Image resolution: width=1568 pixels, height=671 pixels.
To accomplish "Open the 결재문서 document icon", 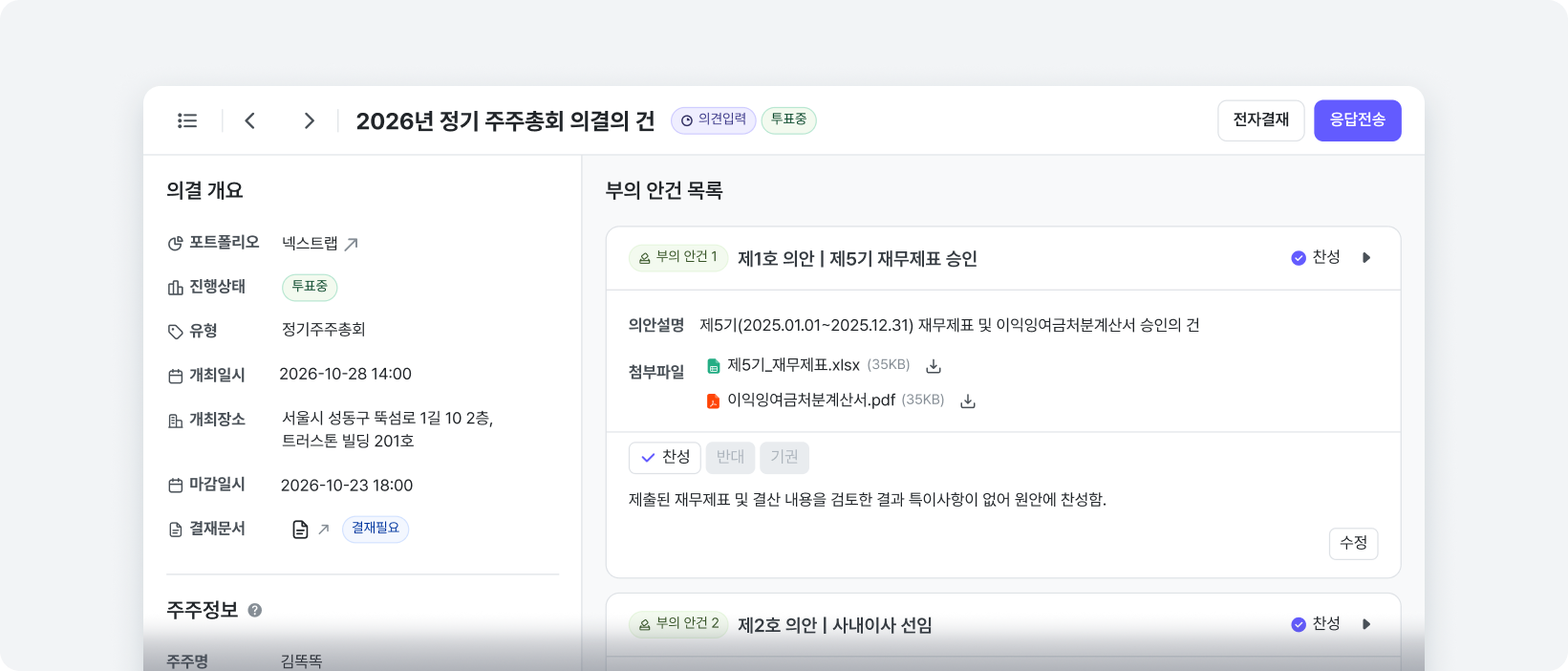I will (x=300, y=530).
